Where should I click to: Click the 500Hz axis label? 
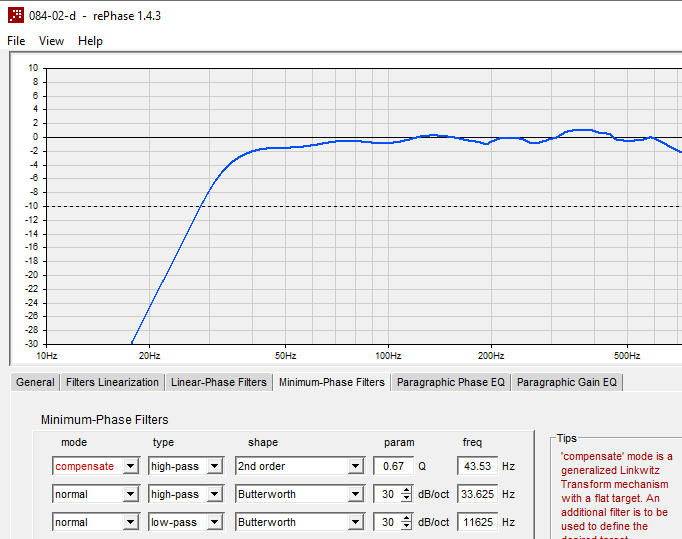(x=627, y=356)
